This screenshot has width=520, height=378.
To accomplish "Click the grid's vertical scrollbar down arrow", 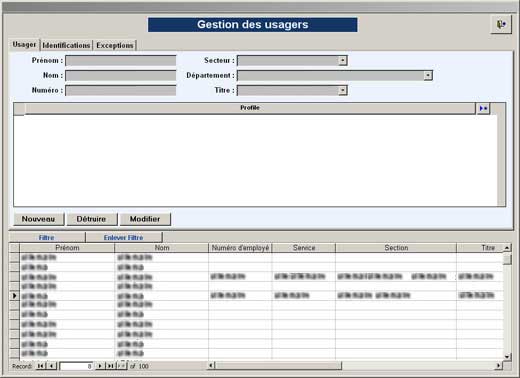I will coord(507,357).
